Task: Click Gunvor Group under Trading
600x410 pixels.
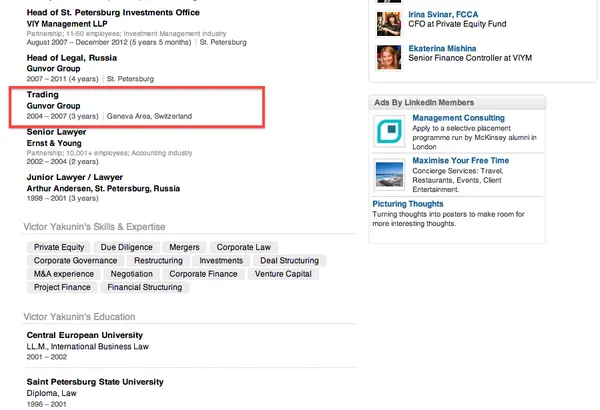Action: point(53,106)
